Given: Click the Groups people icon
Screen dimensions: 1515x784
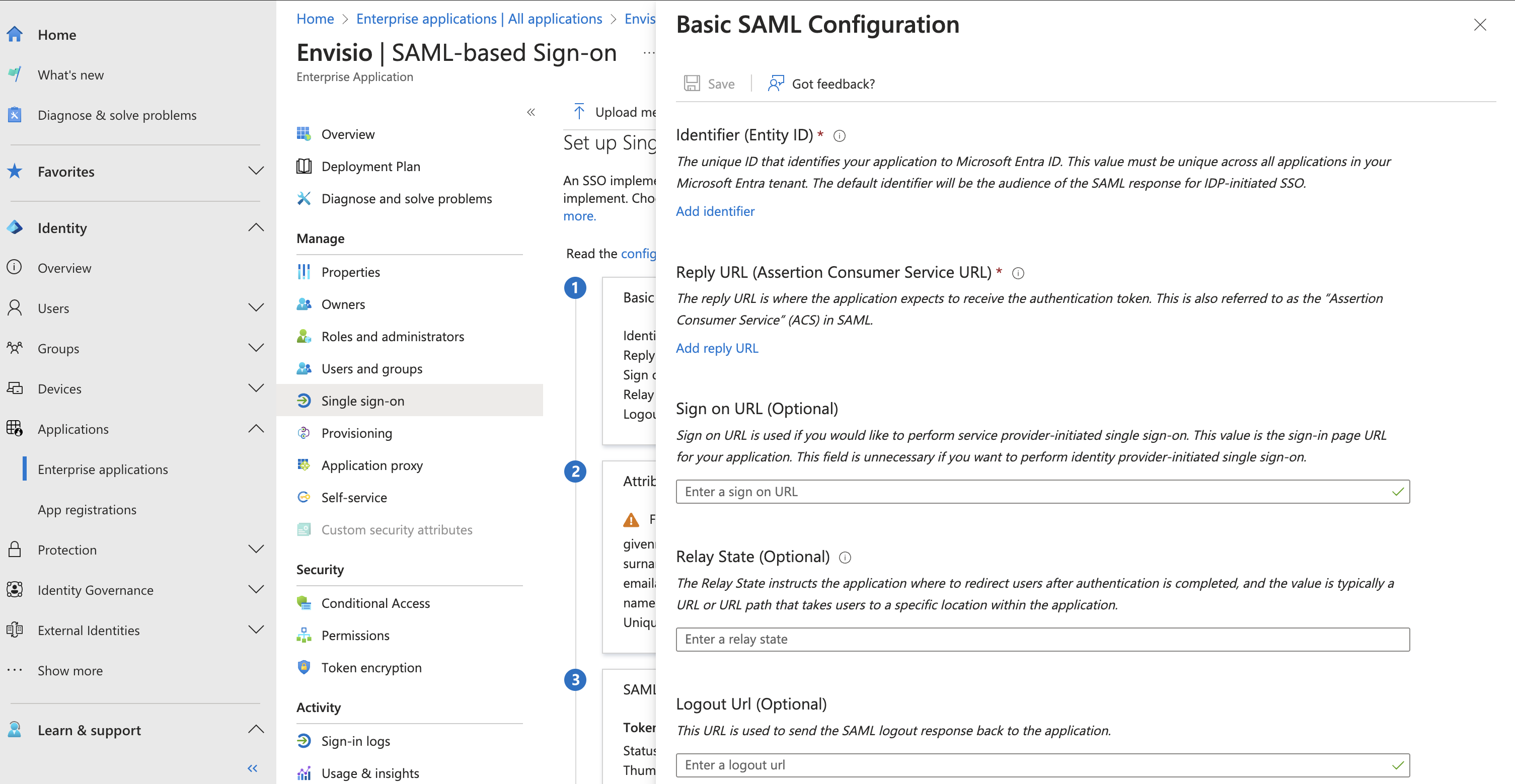Looking at the screenshot, I should point(15,348).
